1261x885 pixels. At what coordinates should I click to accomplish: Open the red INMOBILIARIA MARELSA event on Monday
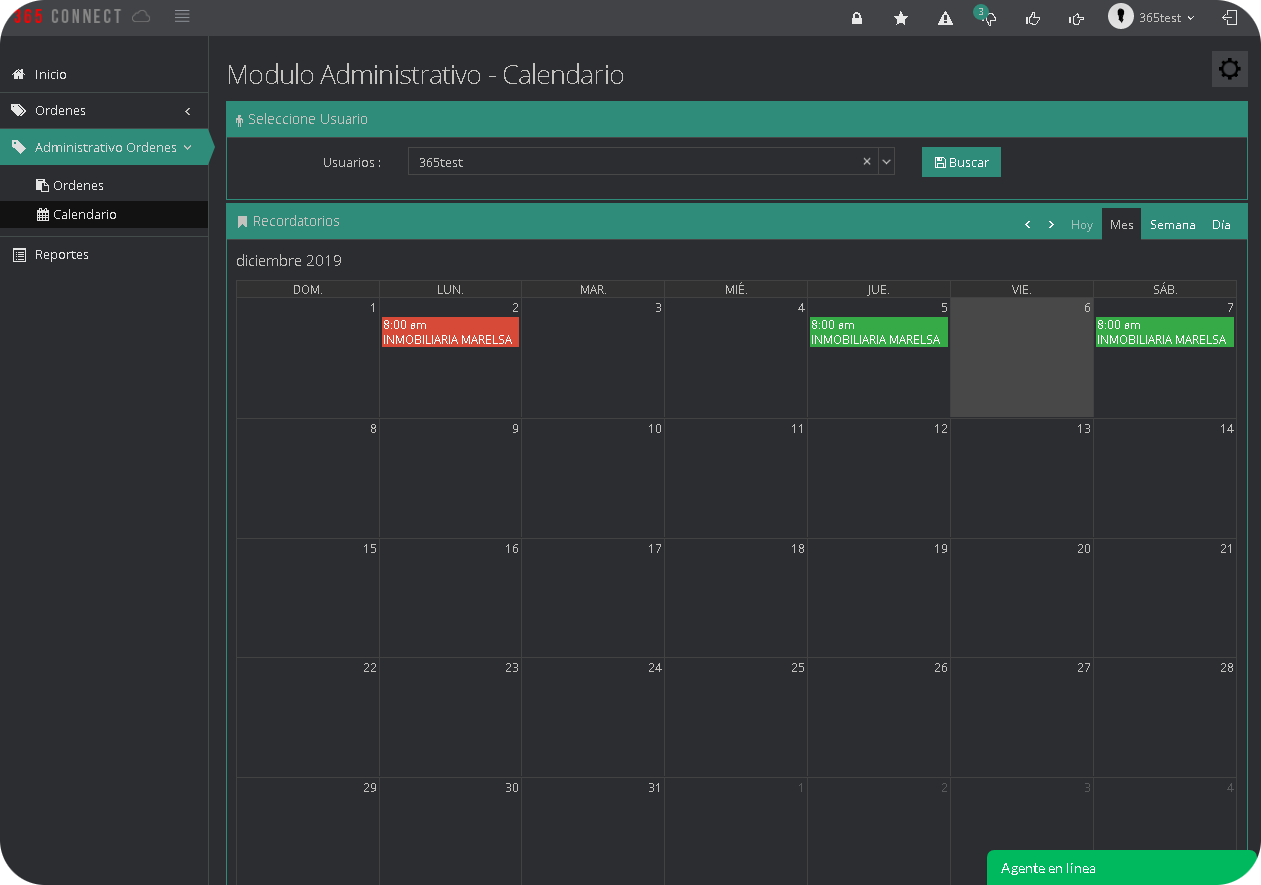click(x=449, y=332)
